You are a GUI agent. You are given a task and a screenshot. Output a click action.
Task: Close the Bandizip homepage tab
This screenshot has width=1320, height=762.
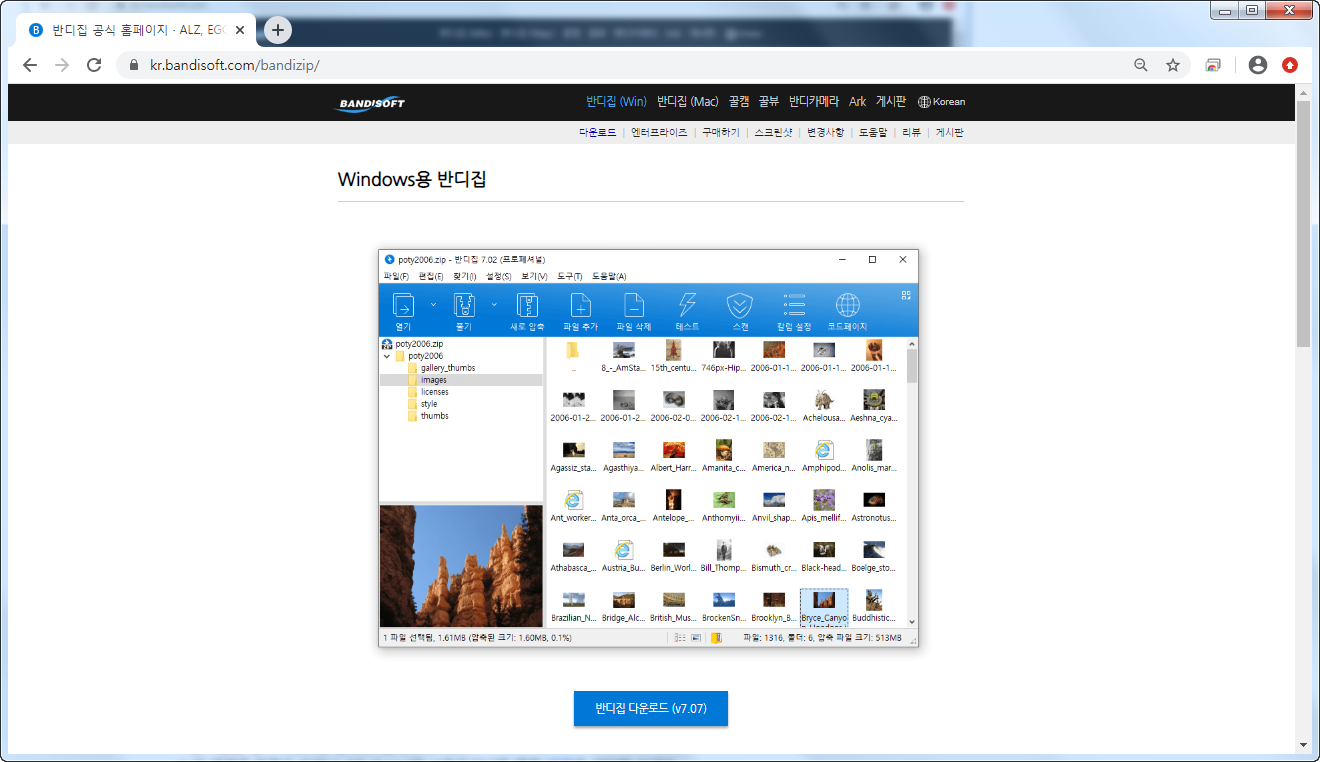tap(240, 30)
